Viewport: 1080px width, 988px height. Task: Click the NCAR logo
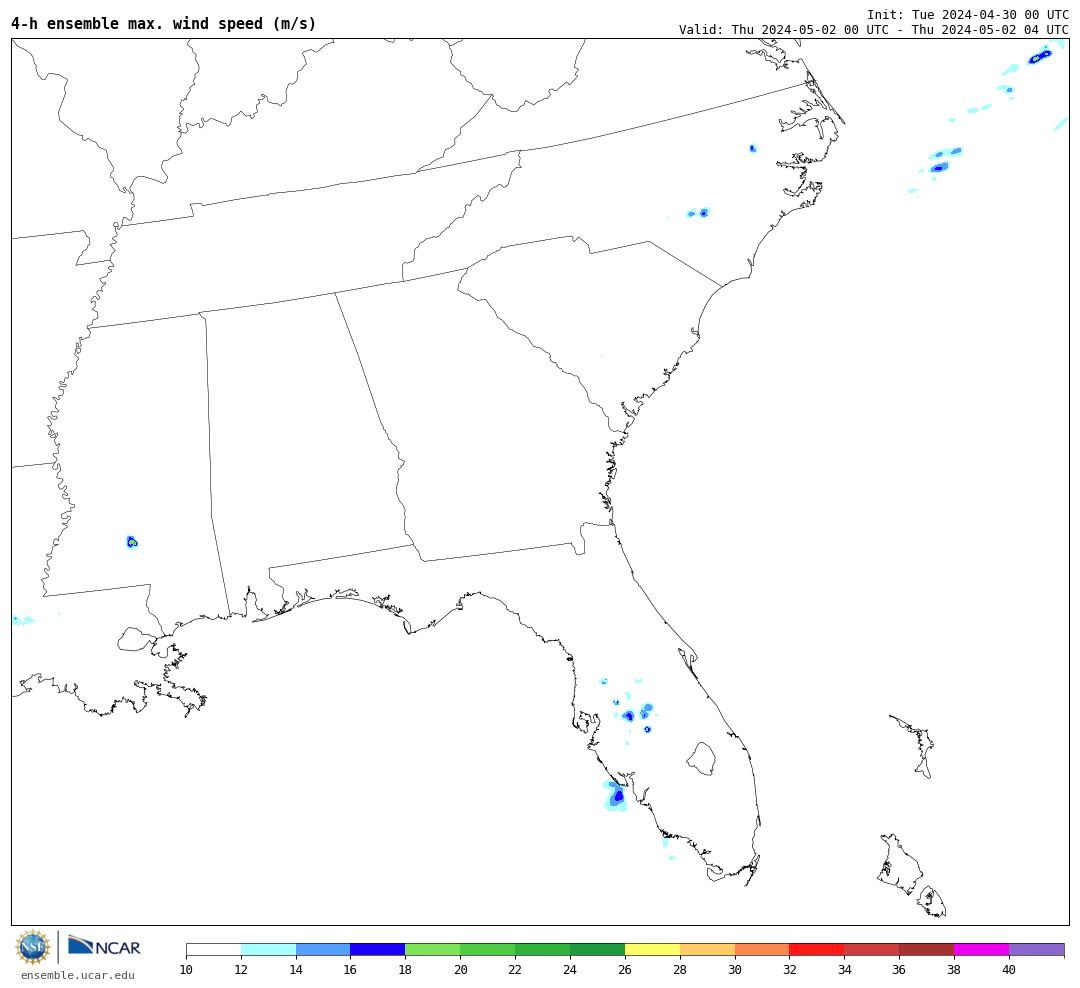(104, 947)
